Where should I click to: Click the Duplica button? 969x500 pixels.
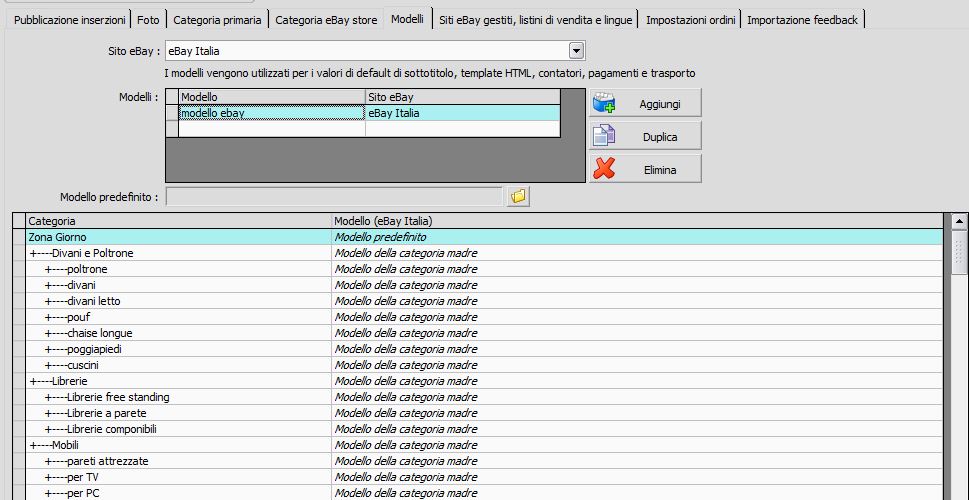(645, 136)
